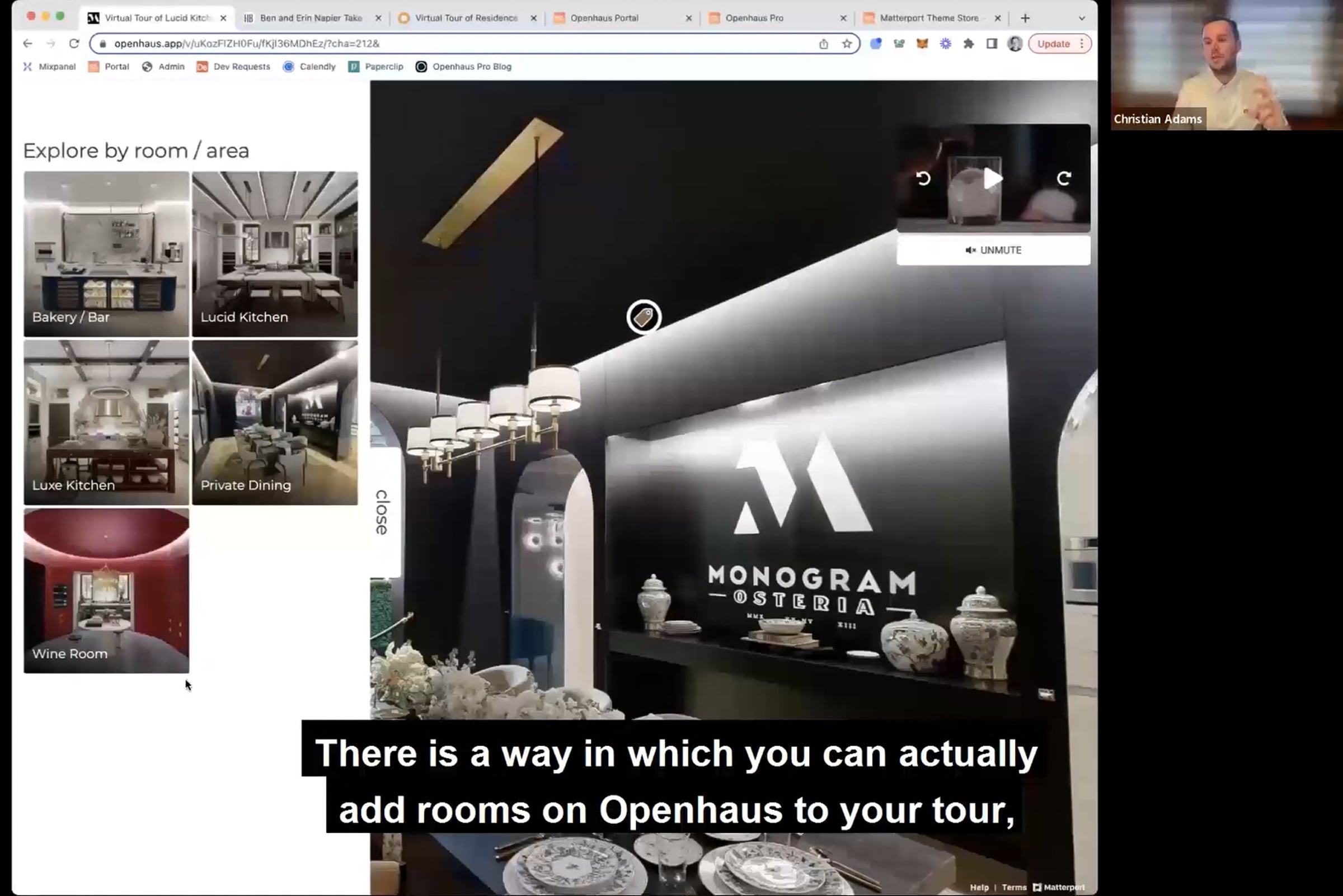1343x896 pixels.
Task: Skip forward with the video forward arrow
Action: pos(1063,179)
